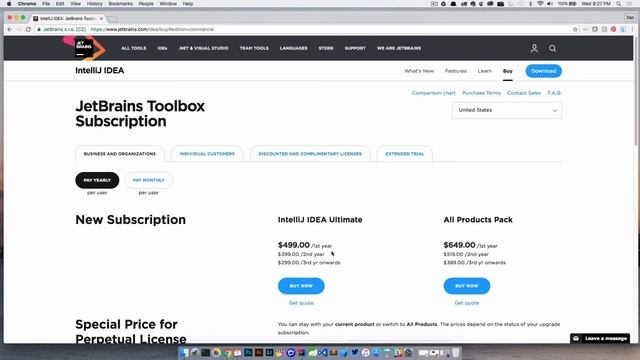Viewport: 640px width, 360px height.
Task: Open the Comparison chart link
Action: click(x=433, y=93)
